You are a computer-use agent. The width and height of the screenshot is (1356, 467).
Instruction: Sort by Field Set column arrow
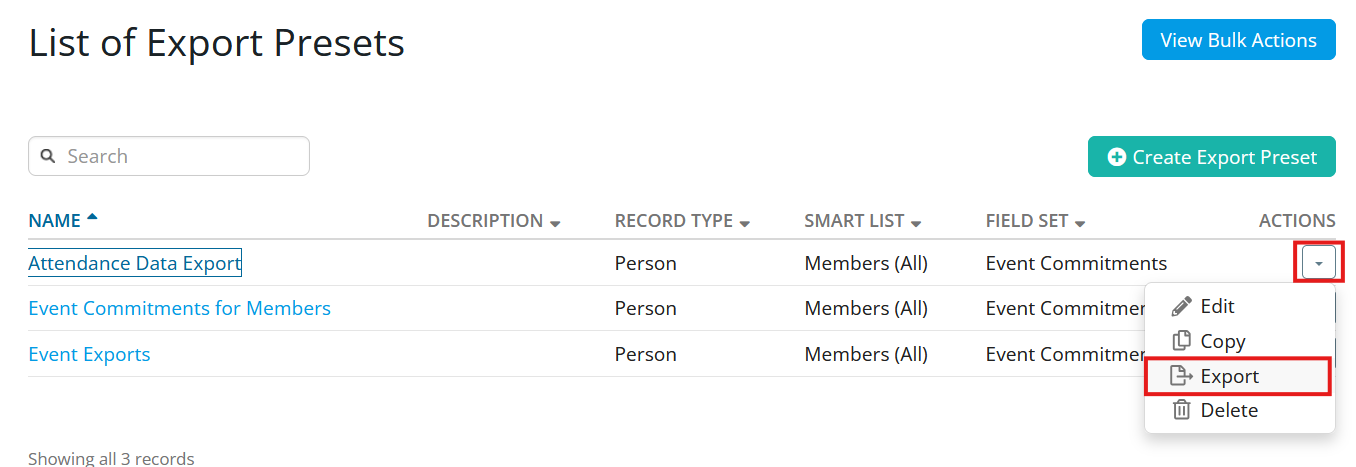[x=1080, y=222]
